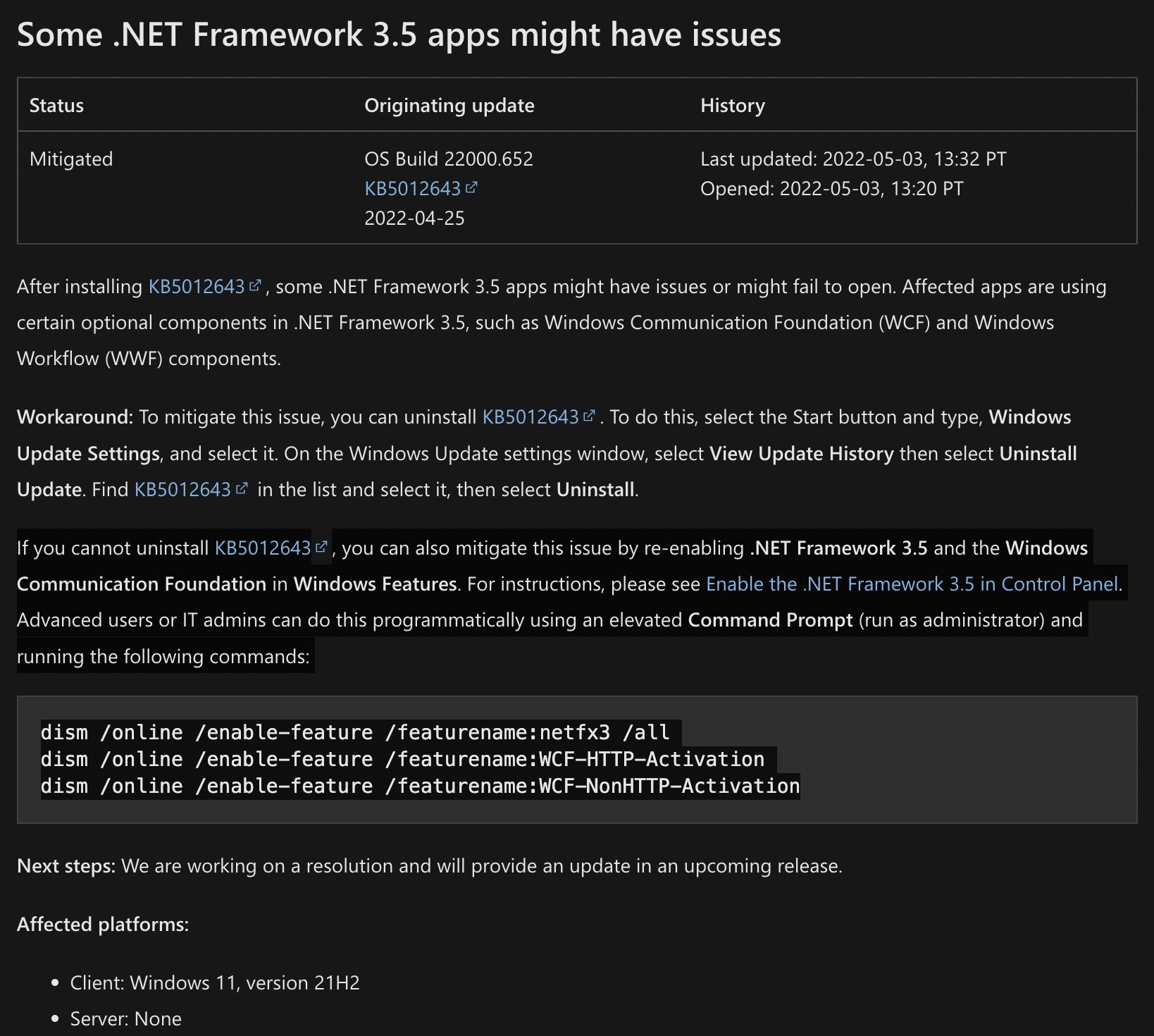Click 'Status' column header

56,106
